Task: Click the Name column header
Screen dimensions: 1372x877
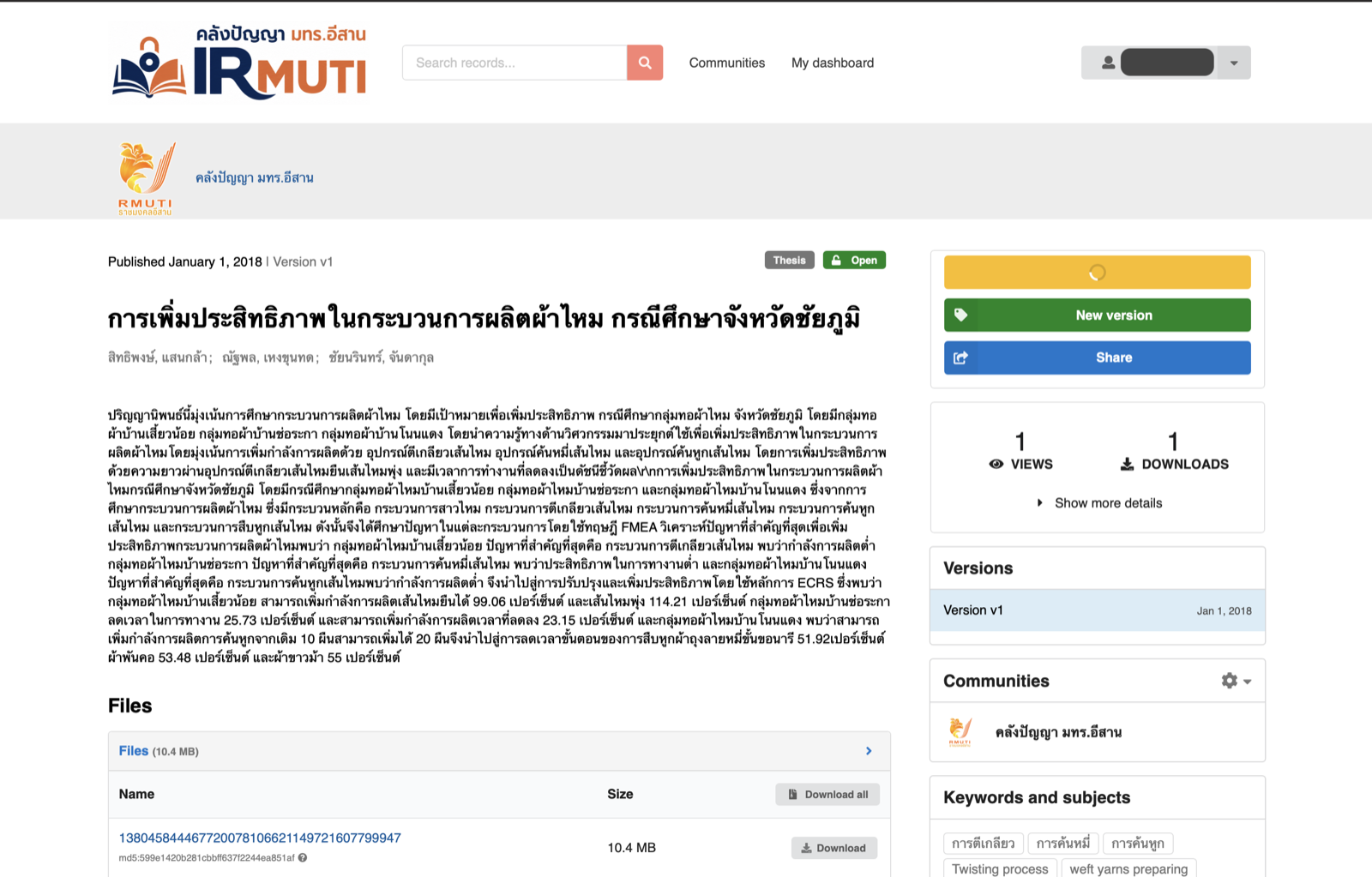Action: [136, 794]
